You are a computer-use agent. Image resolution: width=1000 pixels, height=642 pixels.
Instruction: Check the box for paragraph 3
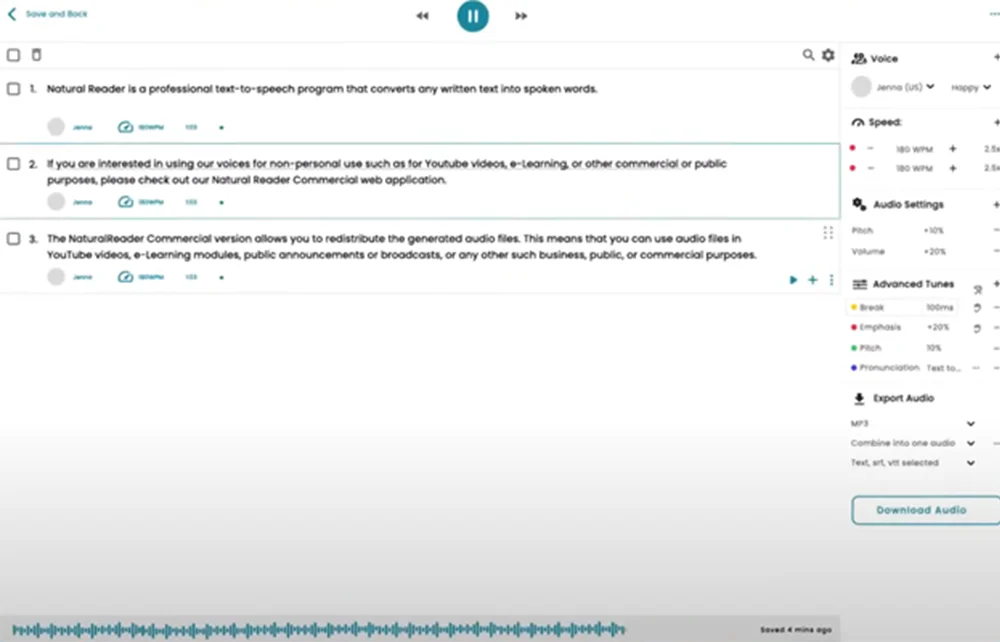(13, 238)
